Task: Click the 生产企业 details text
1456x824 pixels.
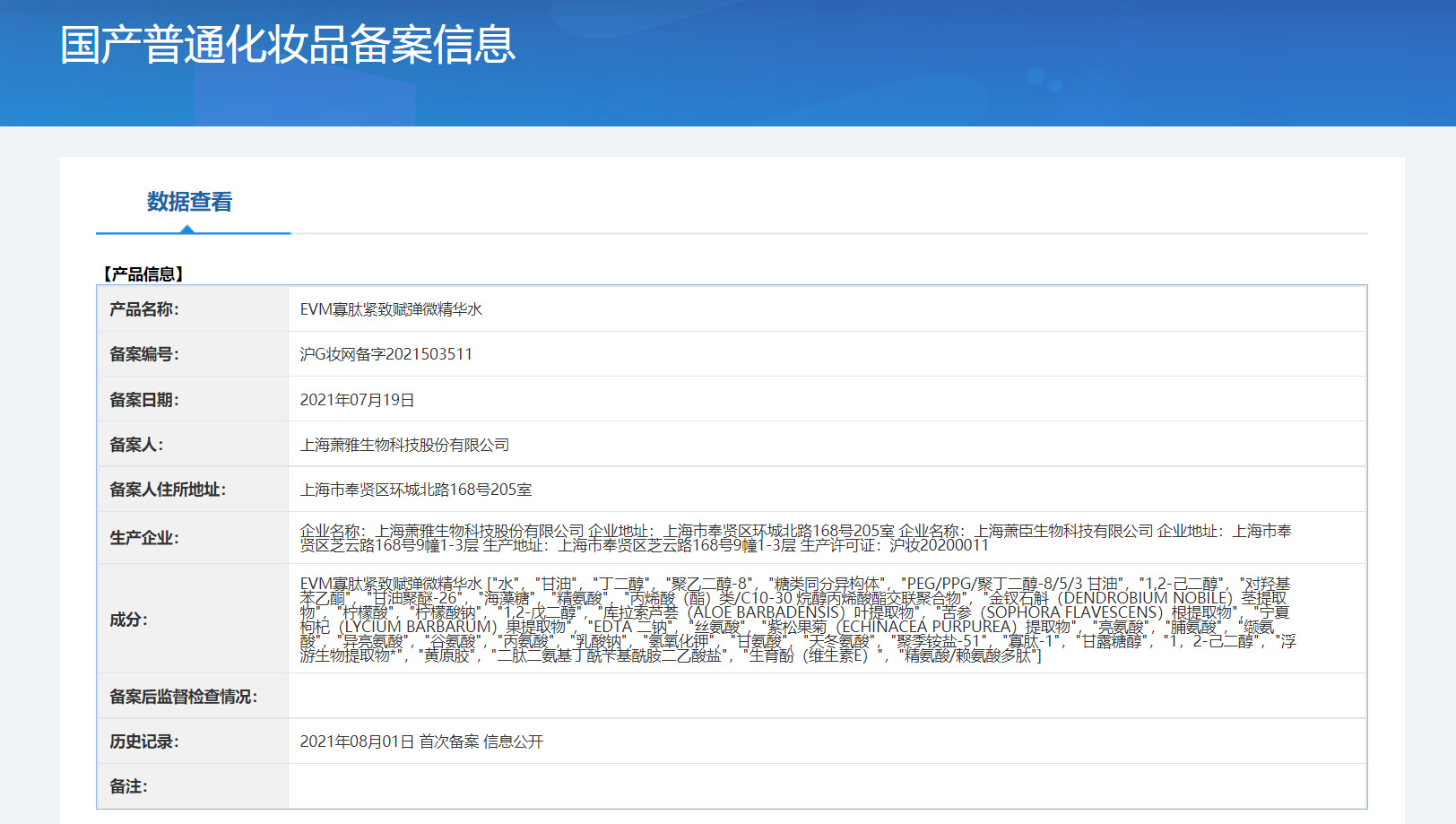Action: click(796, 538)
